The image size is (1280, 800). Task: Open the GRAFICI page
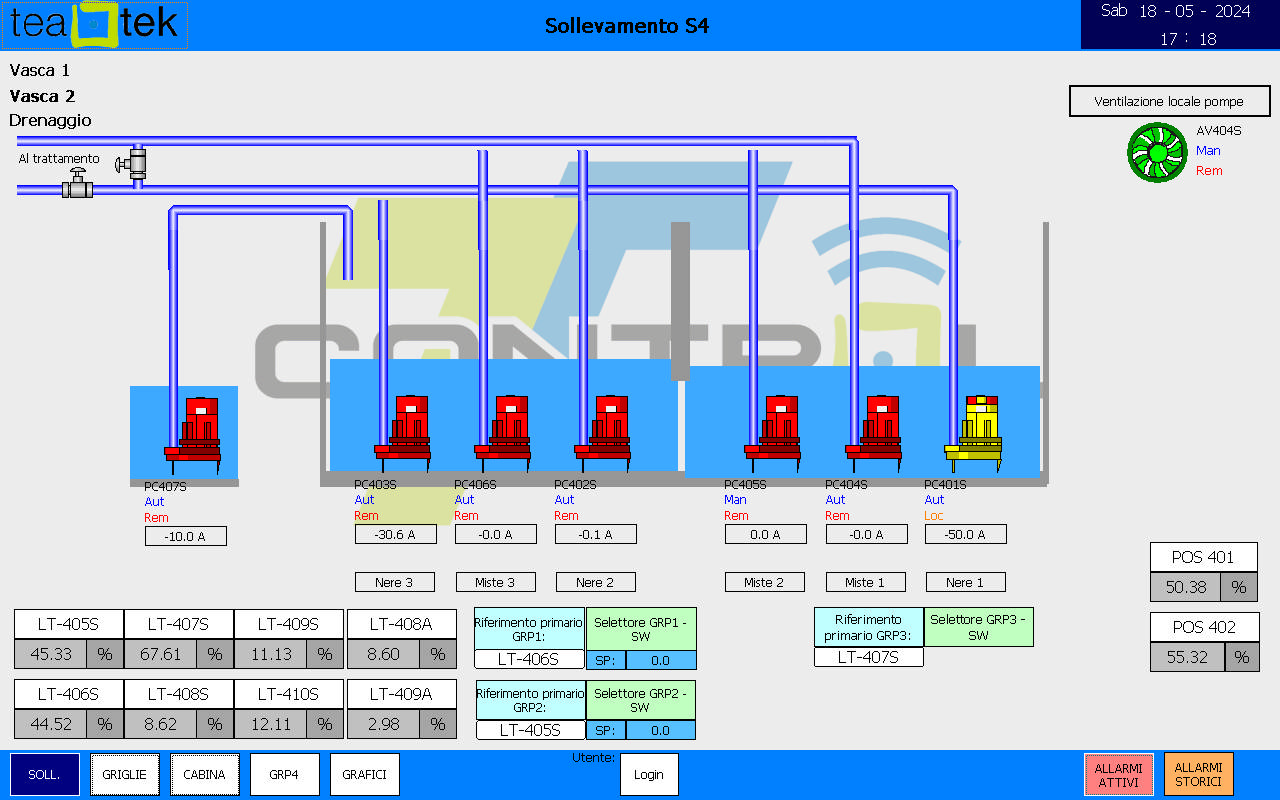pos(365,774)
